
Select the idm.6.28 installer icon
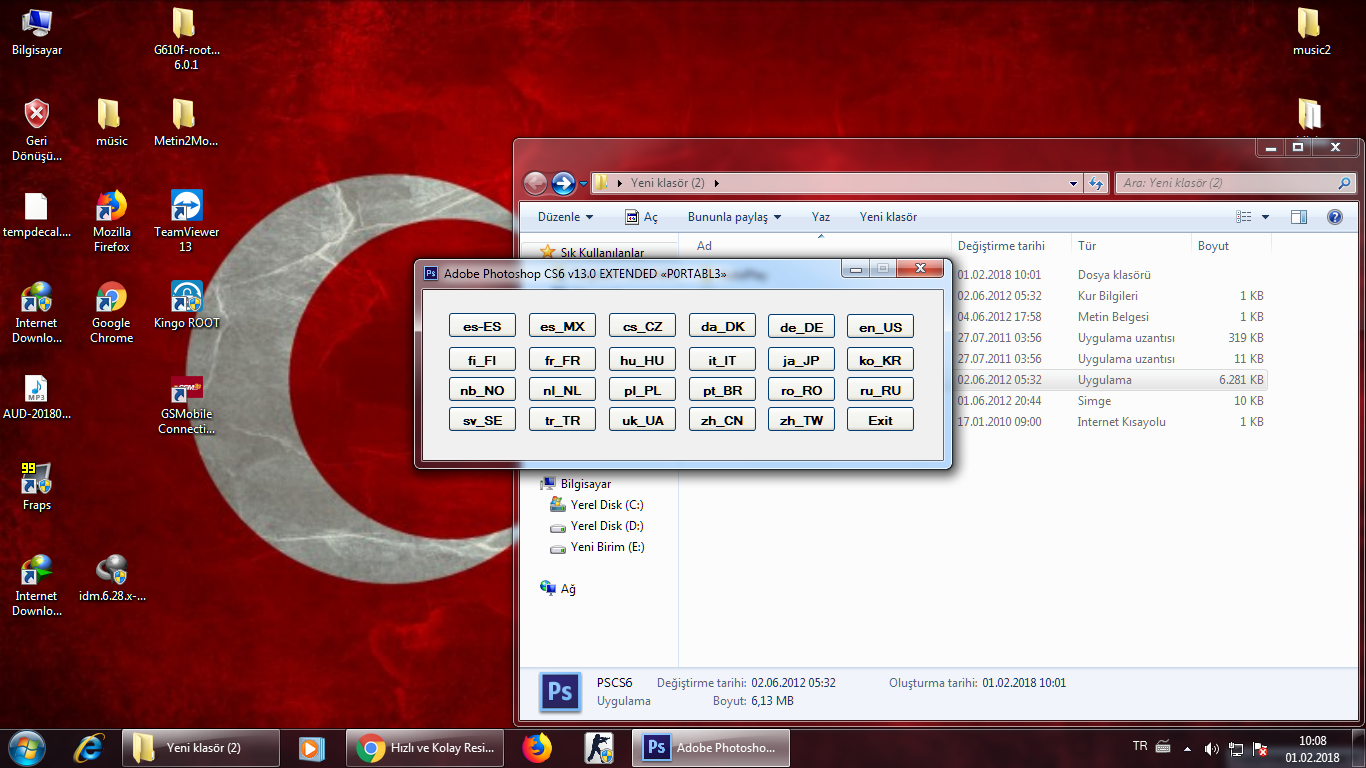[x=111, y=578]
